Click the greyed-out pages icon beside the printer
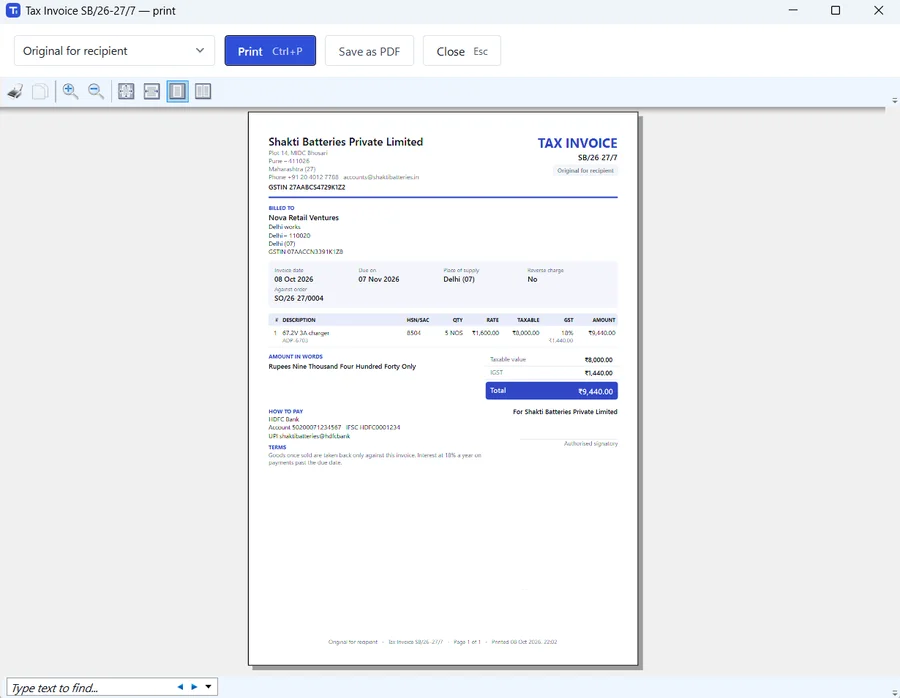Viewport: 900px width, 698px height. click(40, 91)
